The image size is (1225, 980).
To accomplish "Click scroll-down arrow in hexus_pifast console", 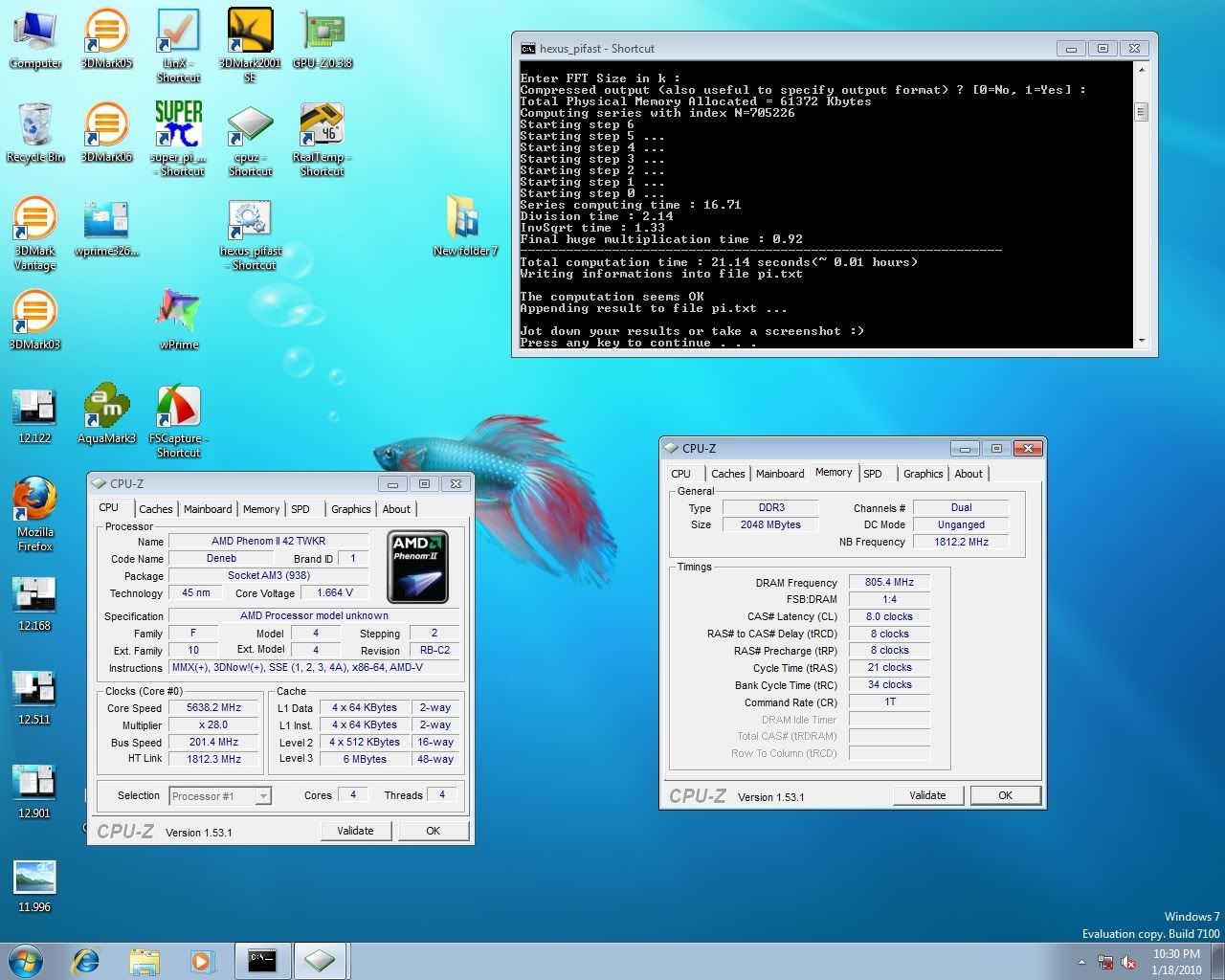I will coord(1141,341).
